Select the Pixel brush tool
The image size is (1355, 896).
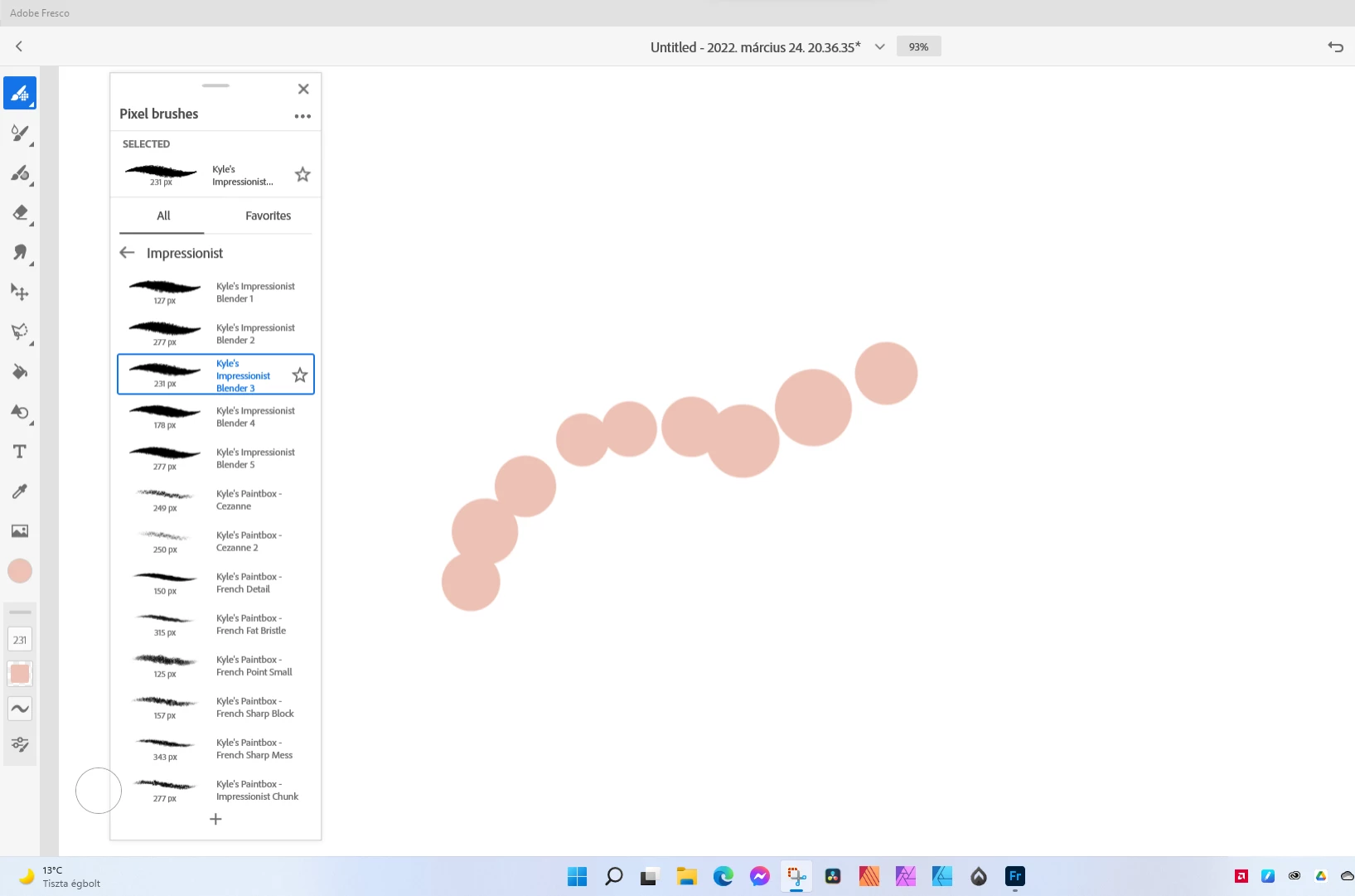[20, 93]
